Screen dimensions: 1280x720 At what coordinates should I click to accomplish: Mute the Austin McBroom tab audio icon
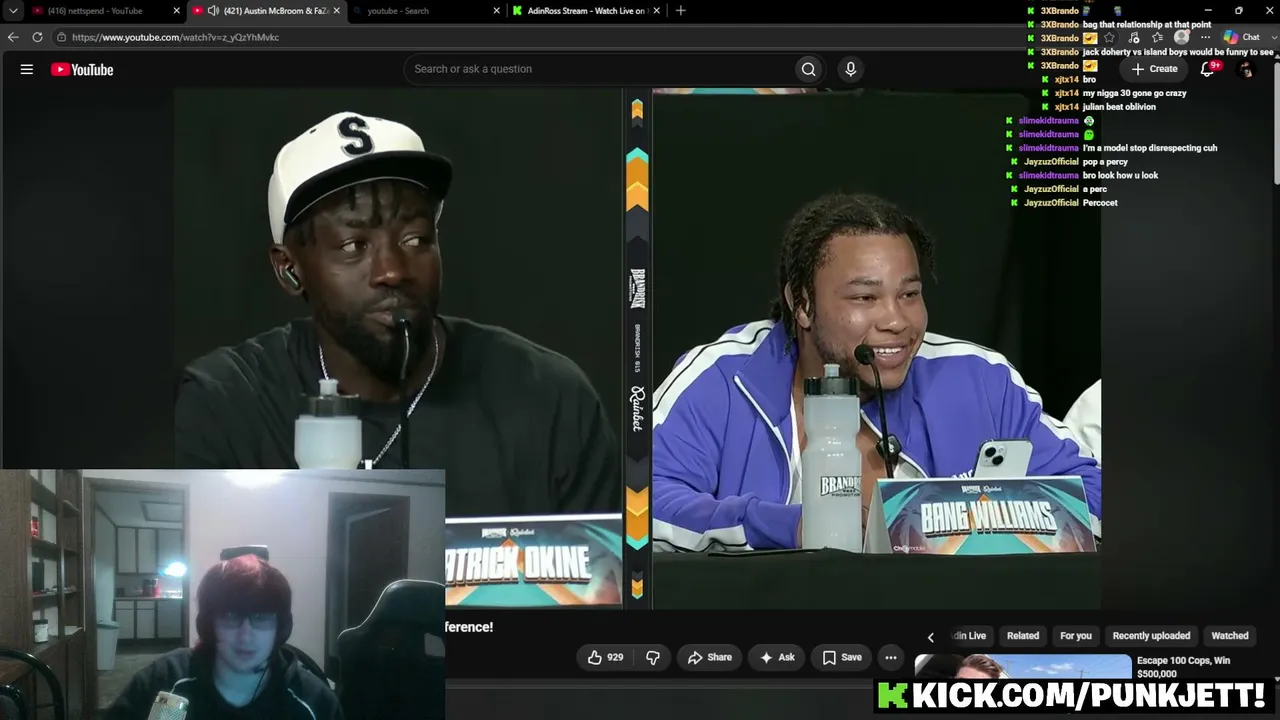coord(213,10)
